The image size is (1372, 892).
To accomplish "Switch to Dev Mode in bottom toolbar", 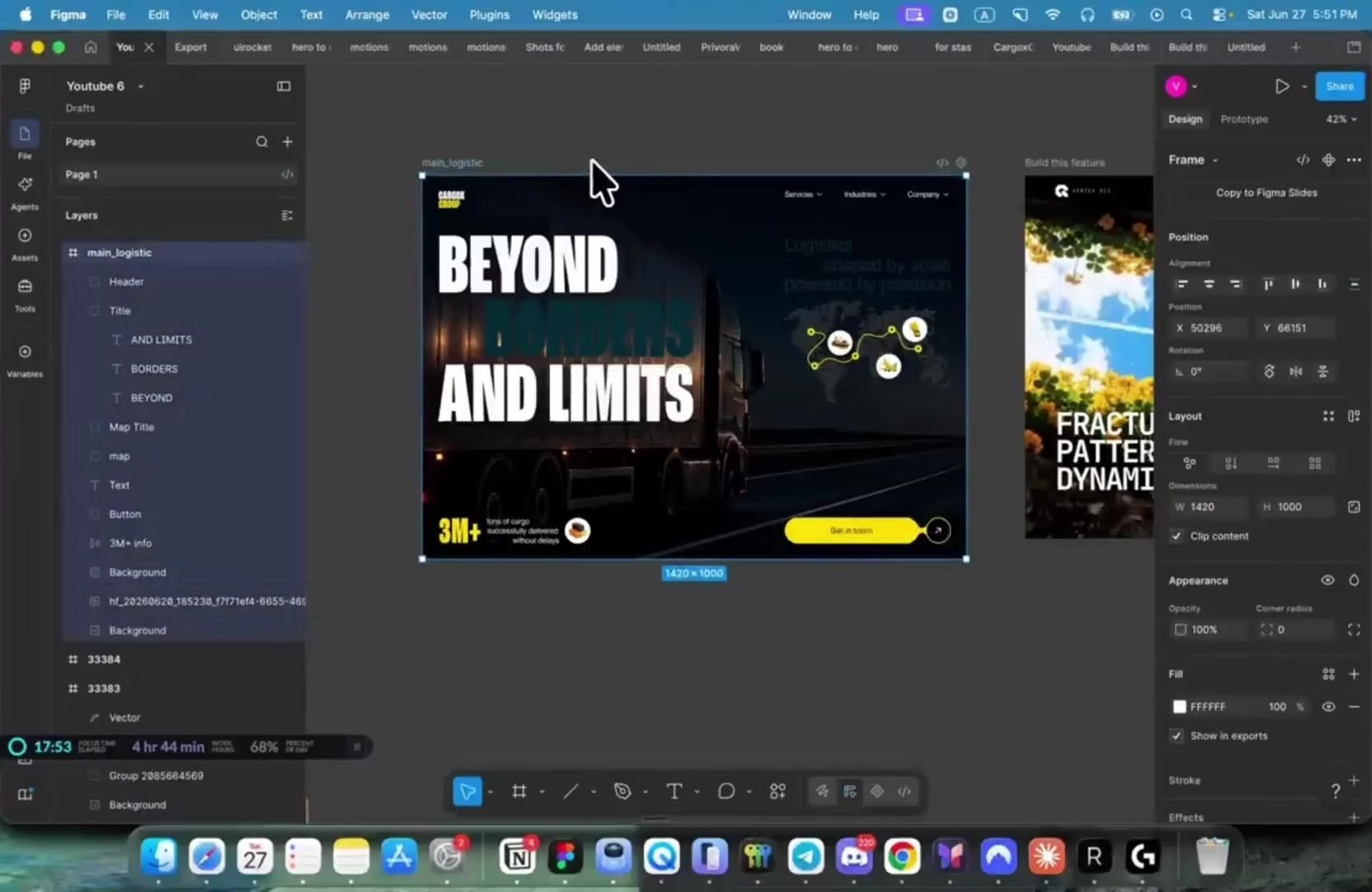I will pos(905,791).
